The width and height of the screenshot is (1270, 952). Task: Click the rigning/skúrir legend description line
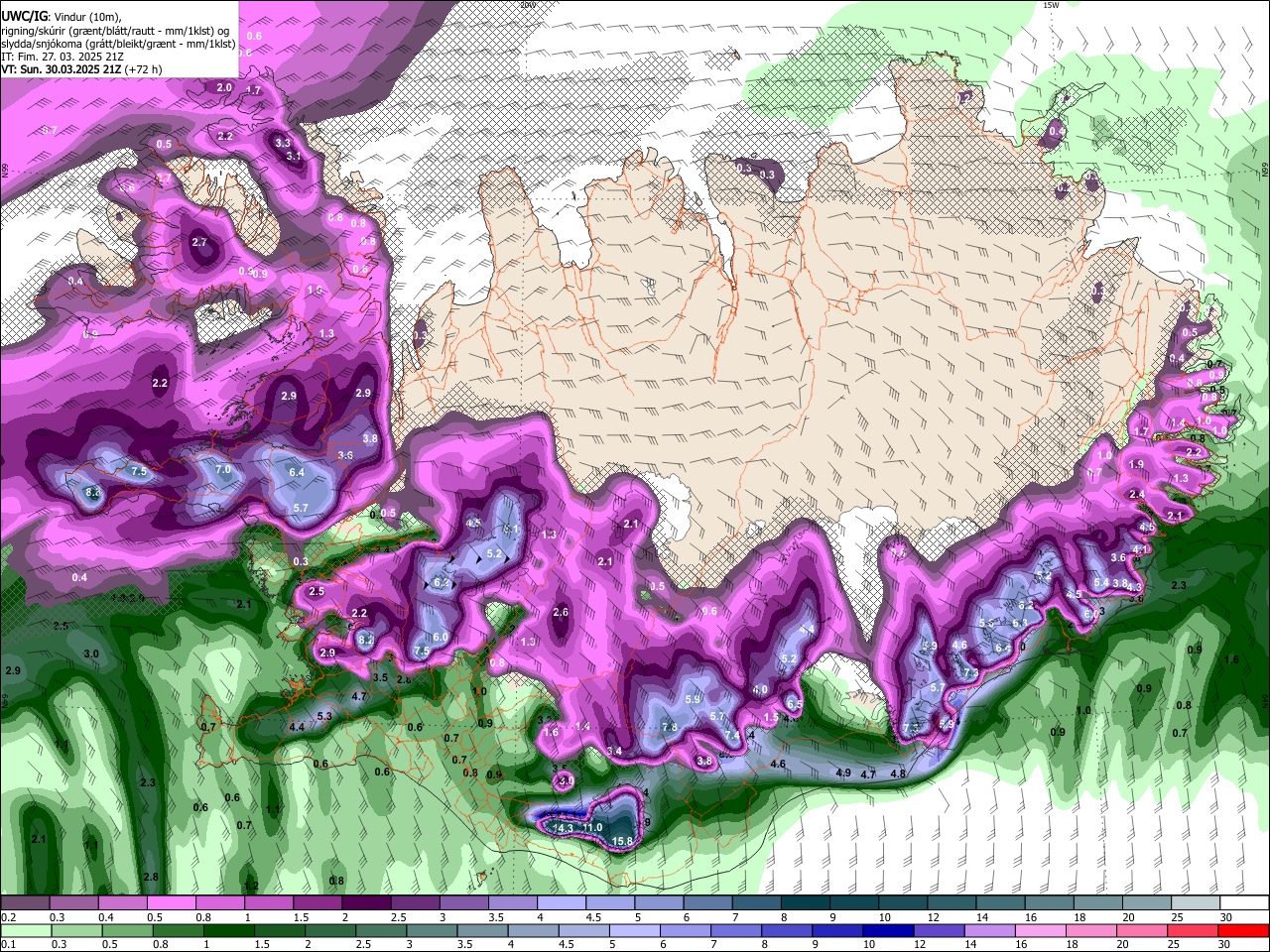115,31
